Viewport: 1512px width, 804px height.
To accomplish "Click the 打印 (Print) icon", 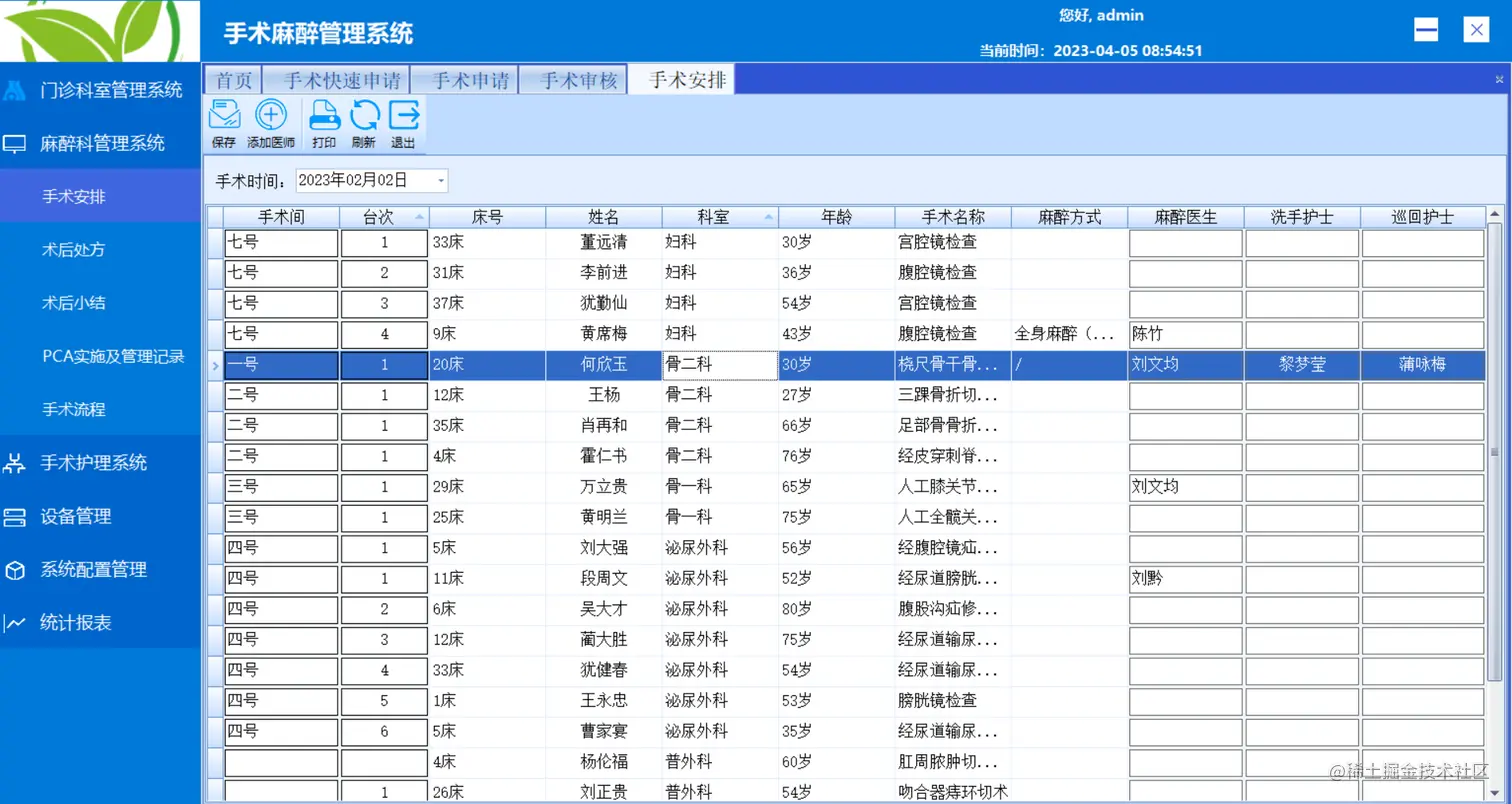I will click(323, 122).
